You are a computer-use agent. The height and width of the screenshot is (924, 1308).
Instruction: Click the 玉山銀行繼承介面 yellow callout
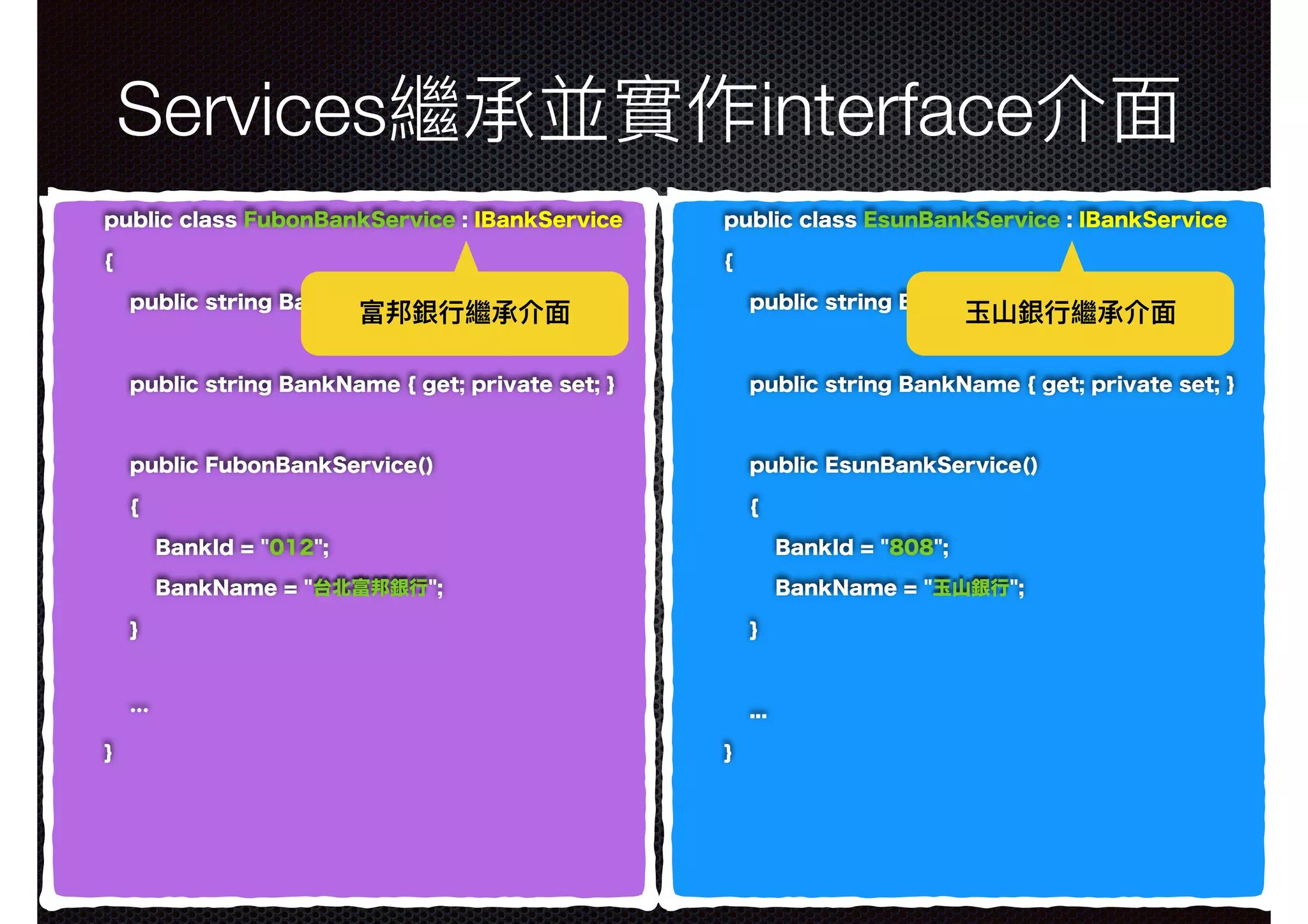[1070, 313]
